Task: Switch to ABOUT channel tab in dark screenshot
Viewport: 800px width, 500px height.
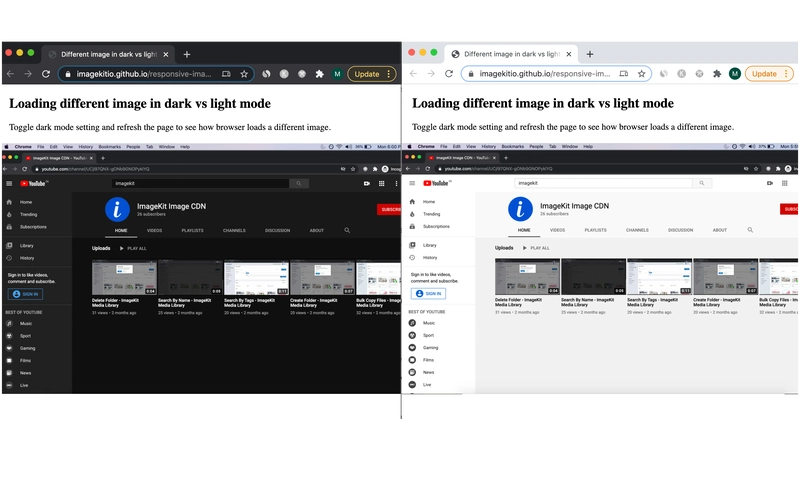Action: click(317, 231)
